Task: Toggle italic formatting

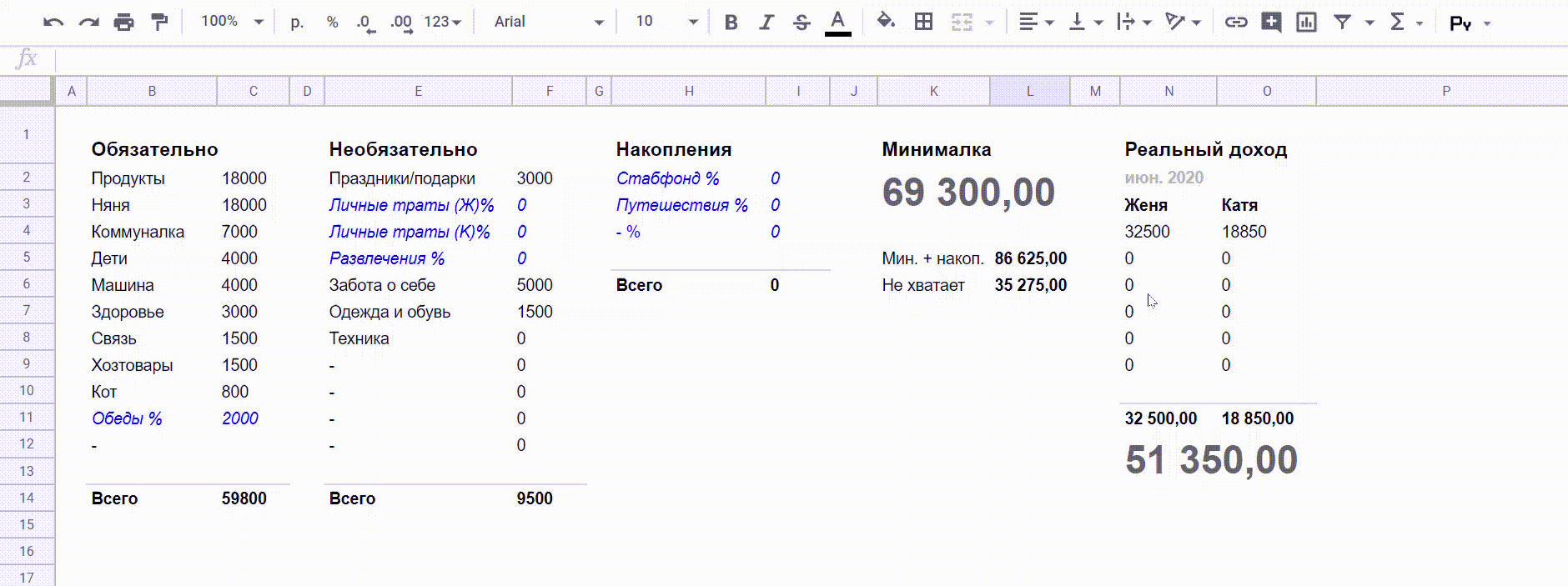Action: (x=766, y=23)
